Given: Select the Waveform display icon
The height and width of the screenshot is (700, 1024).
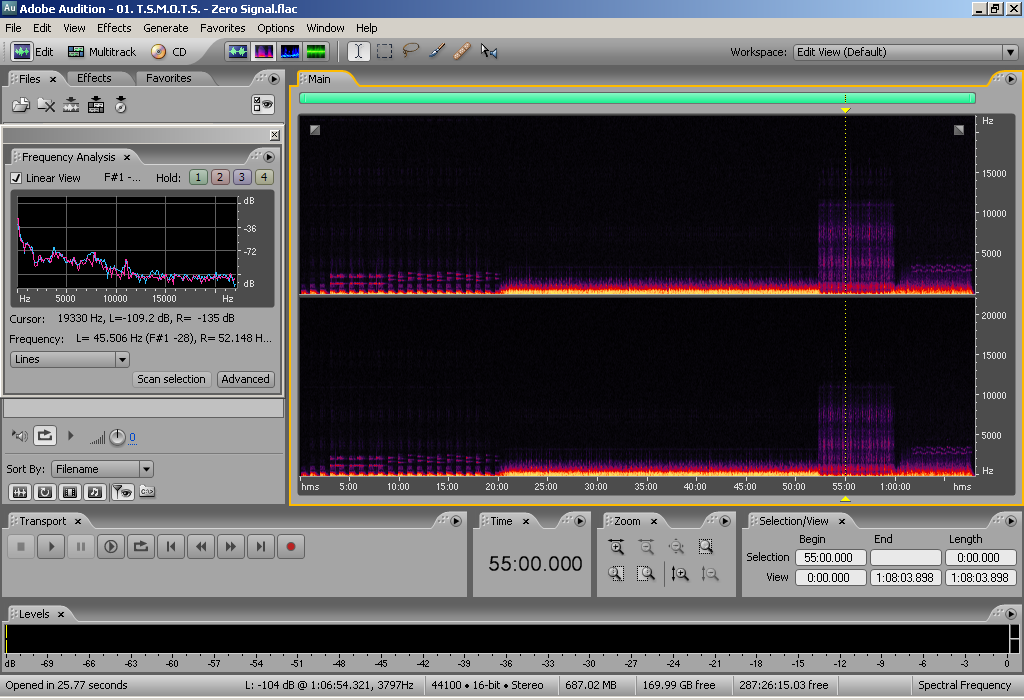Looking at the screenshot, I should tap(238, 52).
